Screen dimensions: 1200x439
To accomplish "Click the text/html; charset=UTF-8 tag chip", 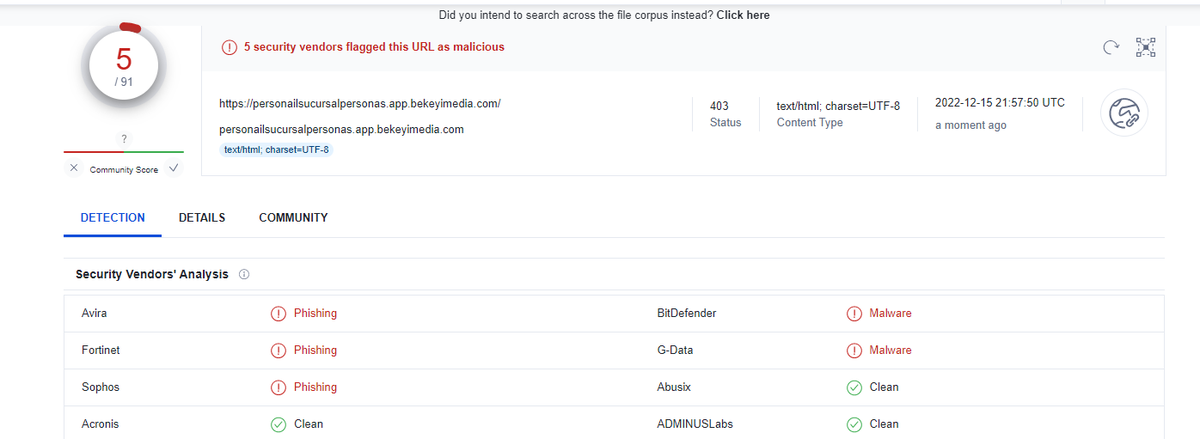I will [x=276, y=150].
